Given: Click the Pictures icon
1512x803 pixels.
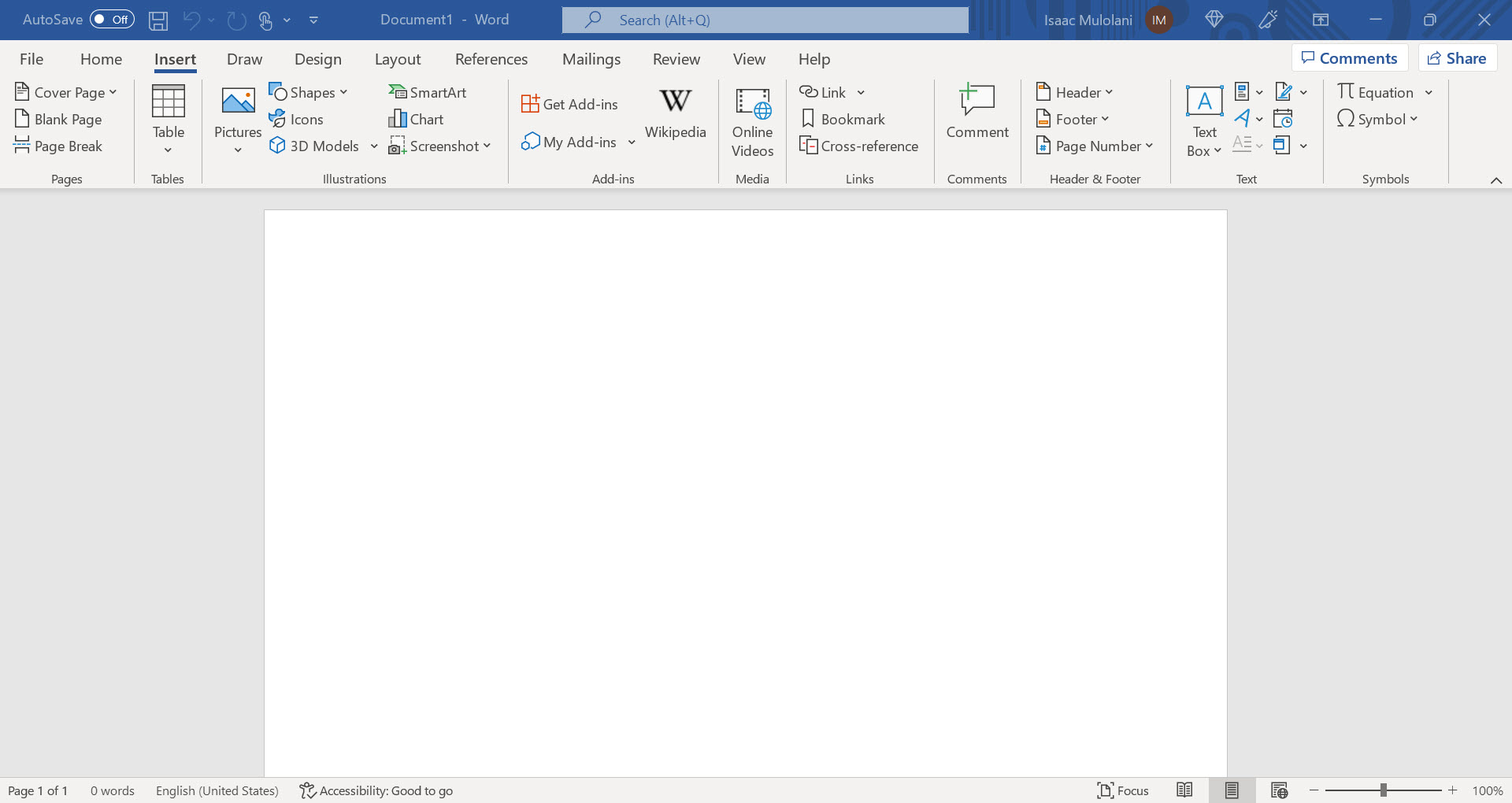Looking at the screenshot, I should pos(238,102).
